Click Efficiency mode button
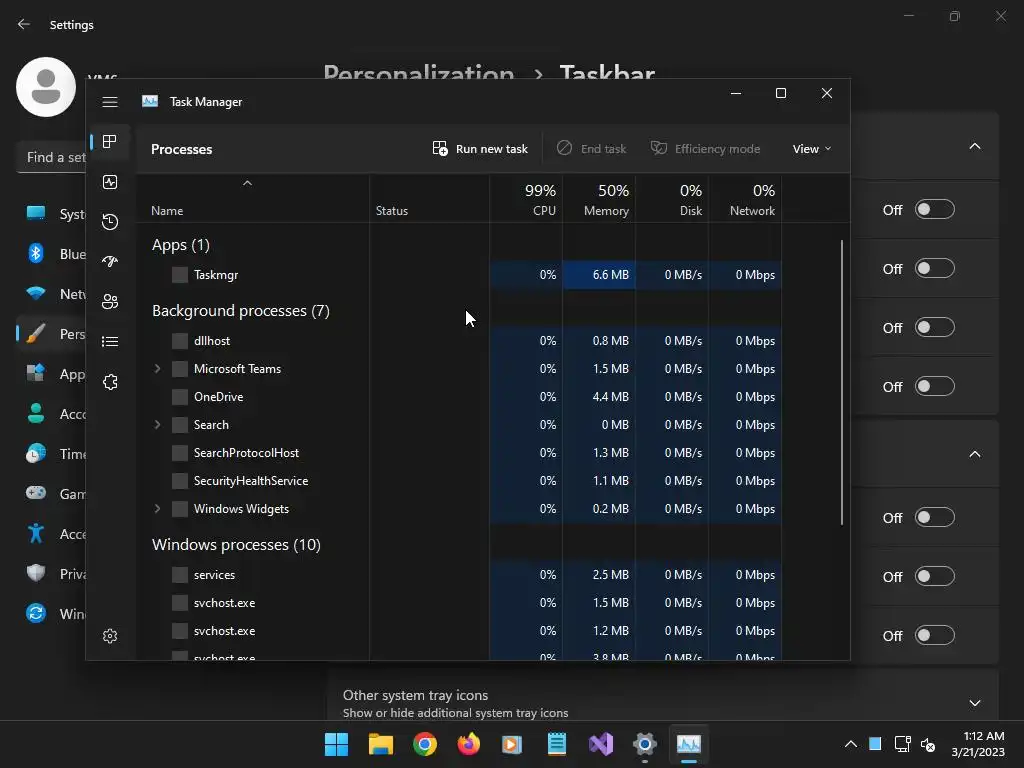This screenshot has height=768, width=1024. (x=705, y=149)
